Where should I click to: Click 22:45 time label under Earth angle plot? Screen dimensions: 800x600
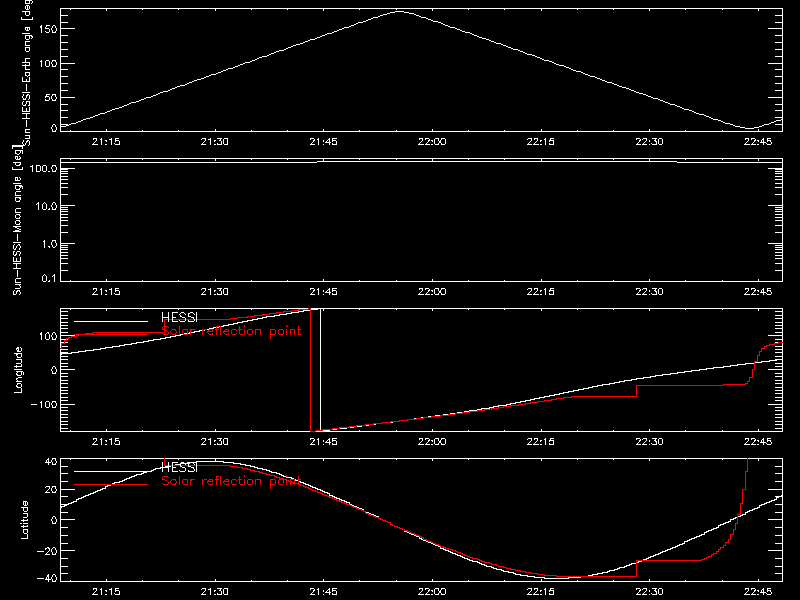[758, 142]
